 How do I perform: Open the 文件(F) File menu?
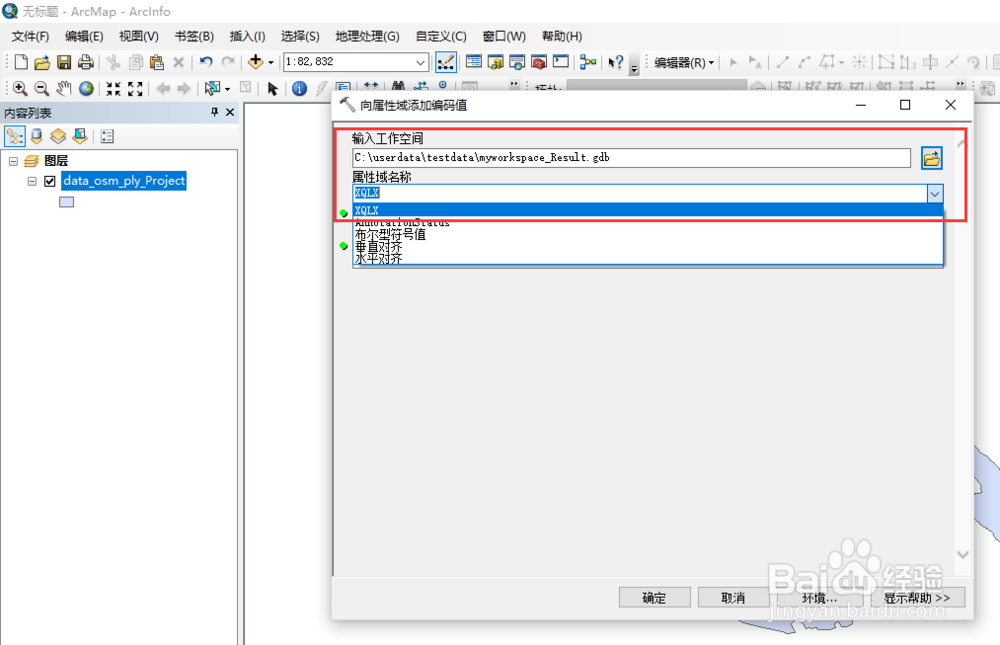pos(30,36)
